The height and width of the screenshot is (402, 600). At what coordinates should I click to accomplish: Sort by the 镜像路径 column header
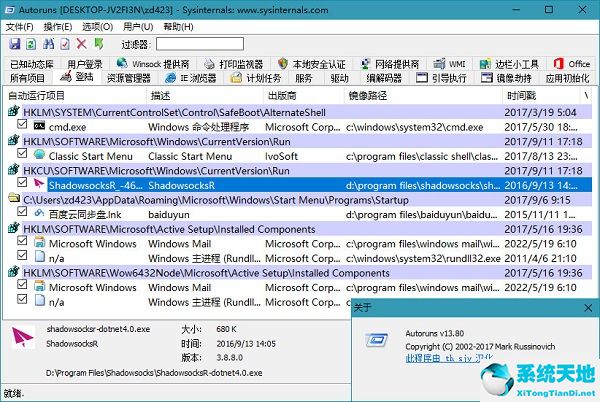tap(423, 96)
